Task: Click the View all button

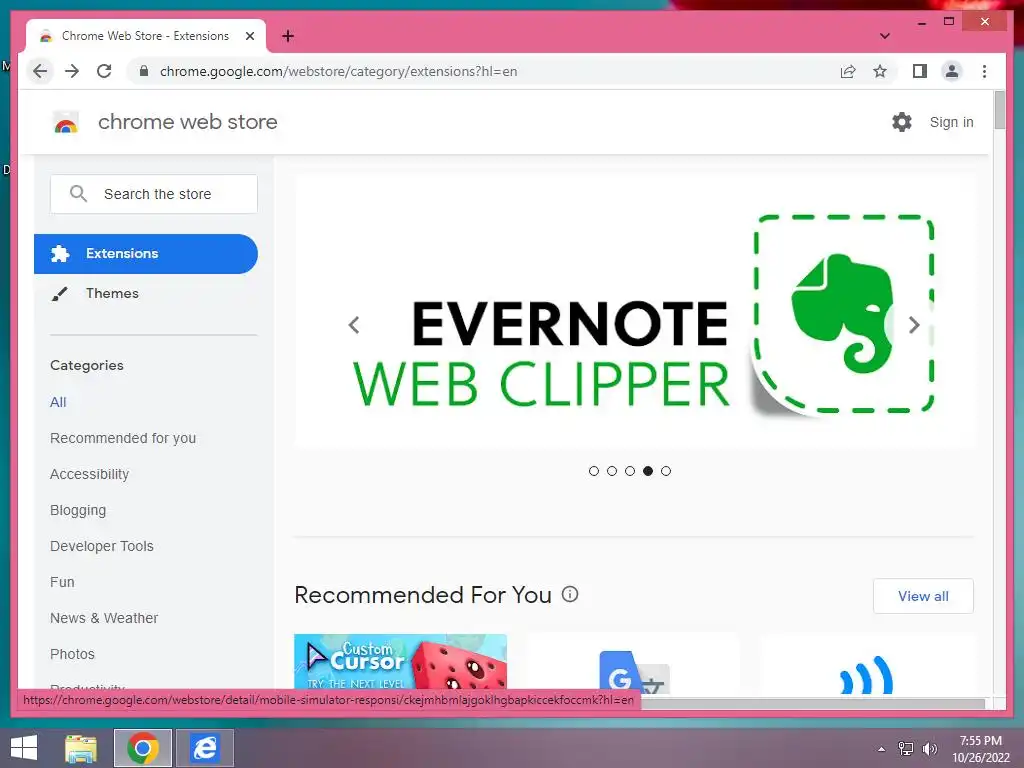Action: coord(923,596)
